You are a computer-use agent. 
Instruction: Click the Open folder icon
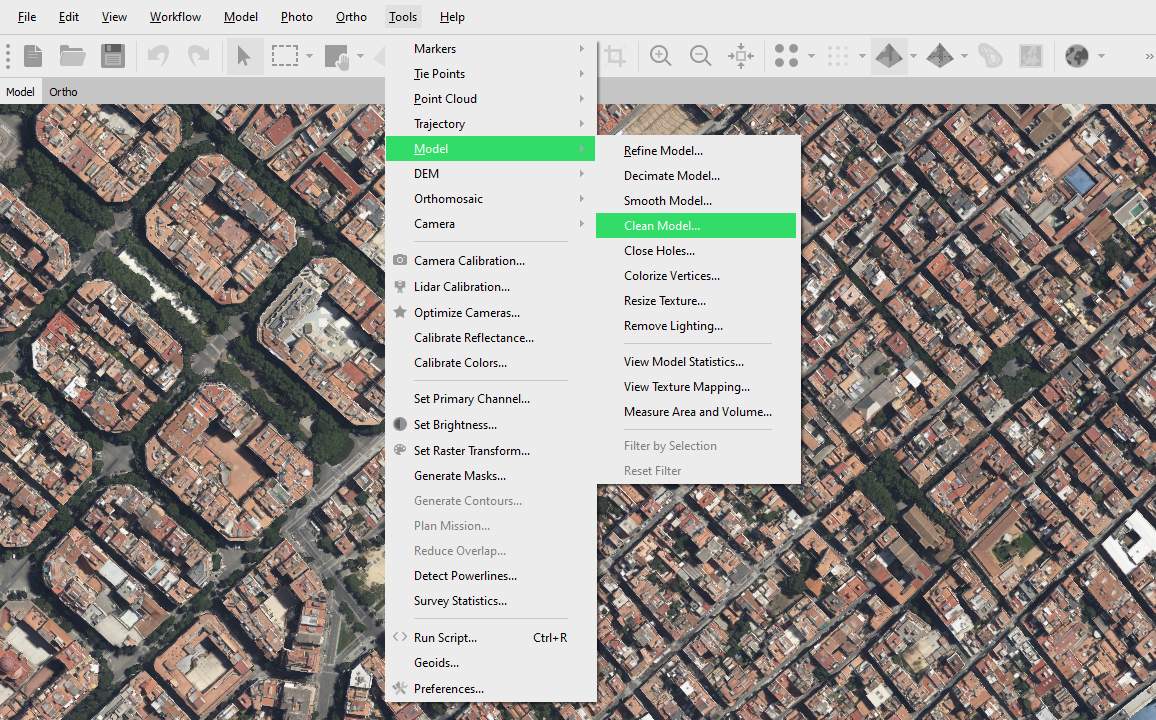click(72, 56)
